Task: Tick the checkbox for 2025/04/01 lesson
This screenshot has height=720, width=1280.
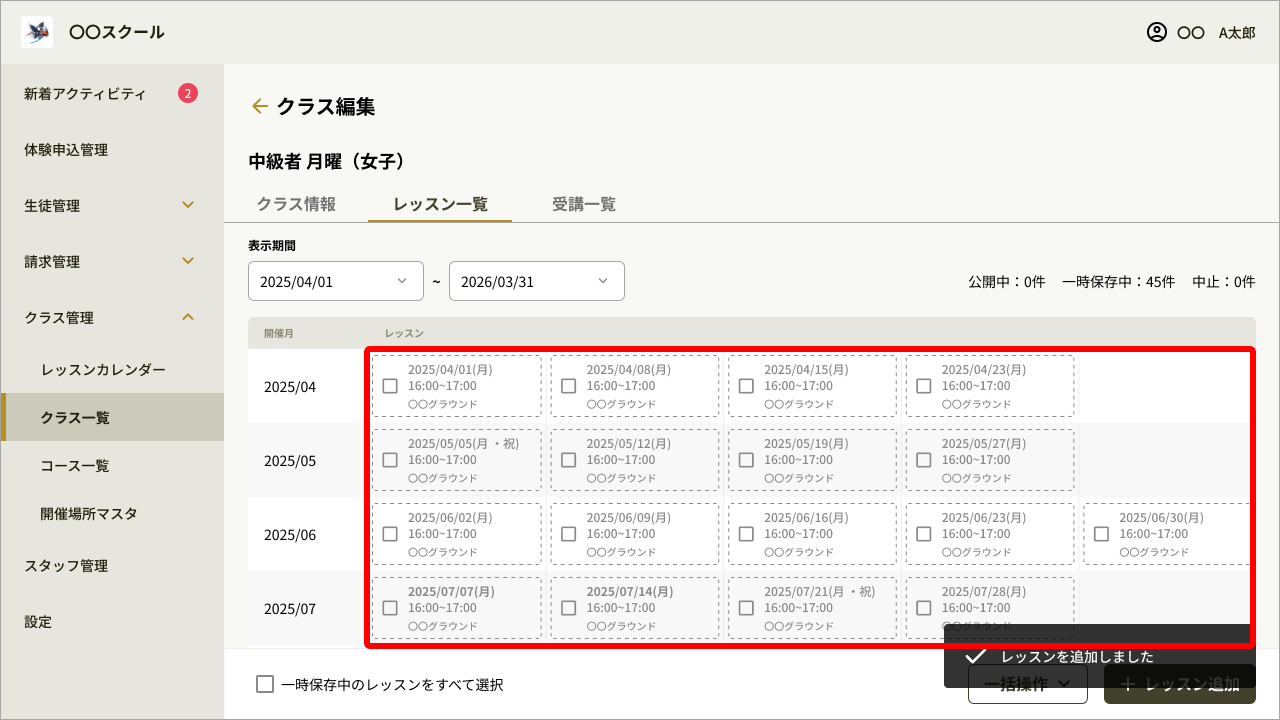Action: 390,386
